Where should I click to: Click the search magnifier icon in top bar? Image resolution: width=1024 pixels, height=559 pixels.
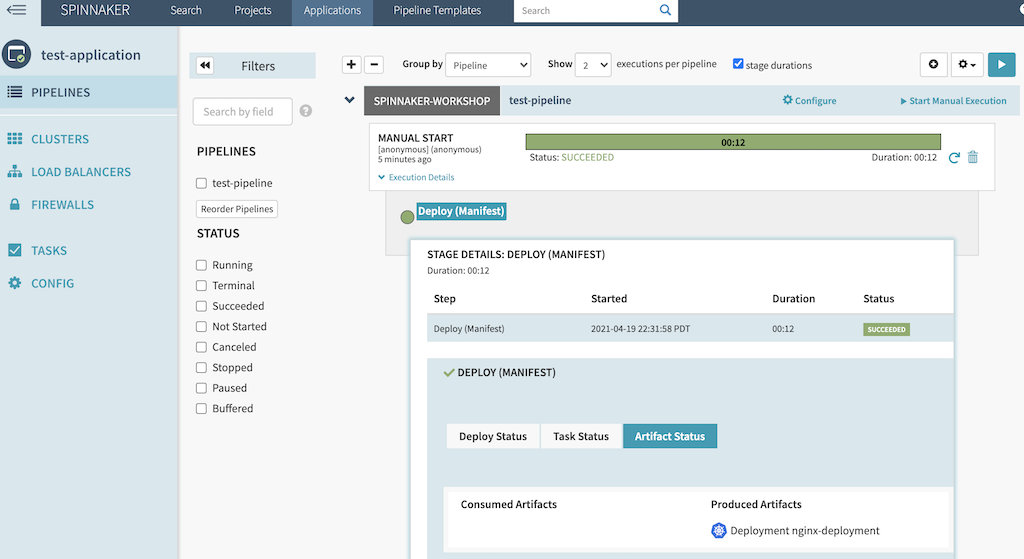(665, 10)
